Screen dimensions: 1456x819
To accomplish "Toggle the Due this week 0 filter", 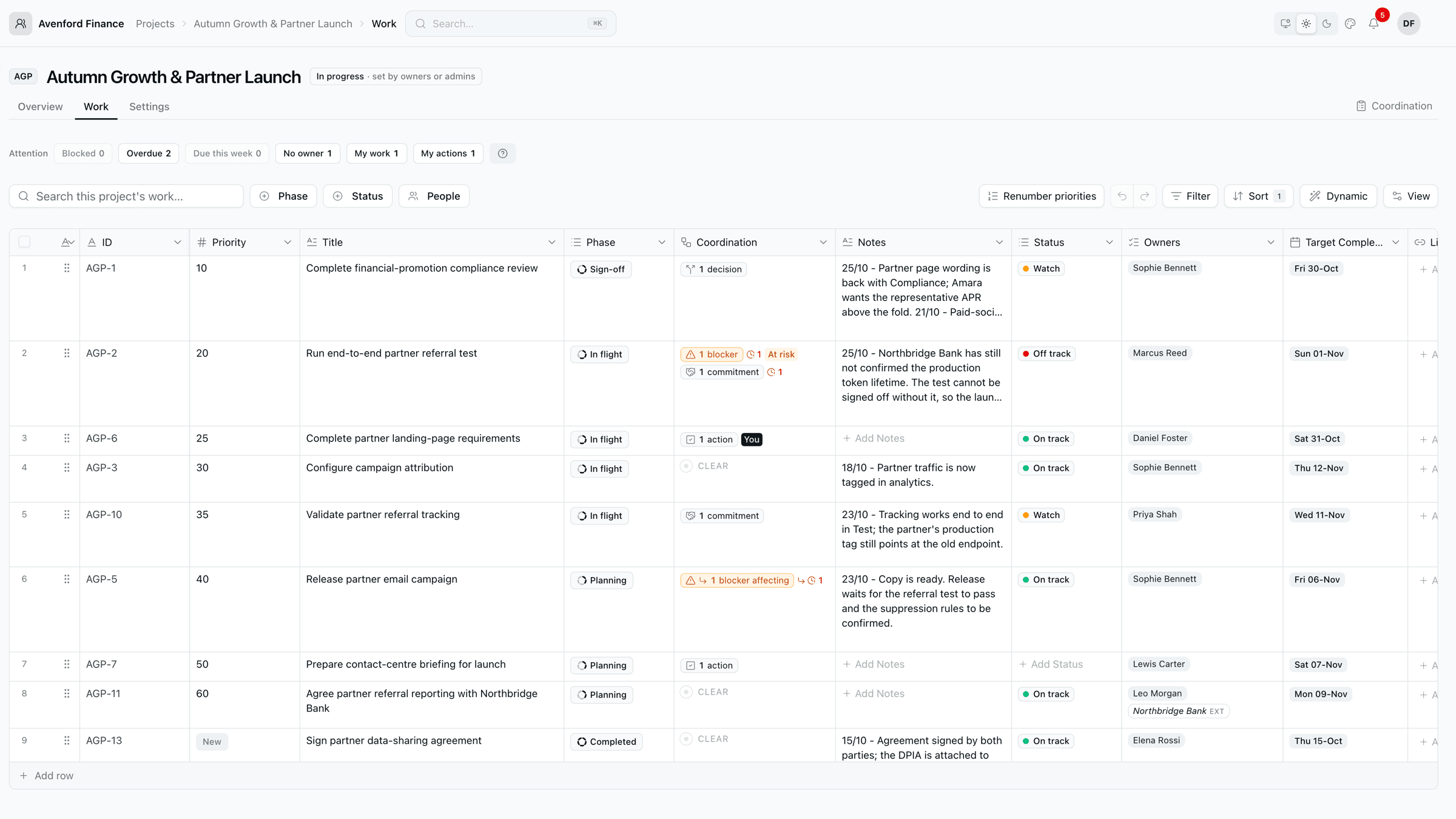I will pyautogui.click(x=227, y=153).
